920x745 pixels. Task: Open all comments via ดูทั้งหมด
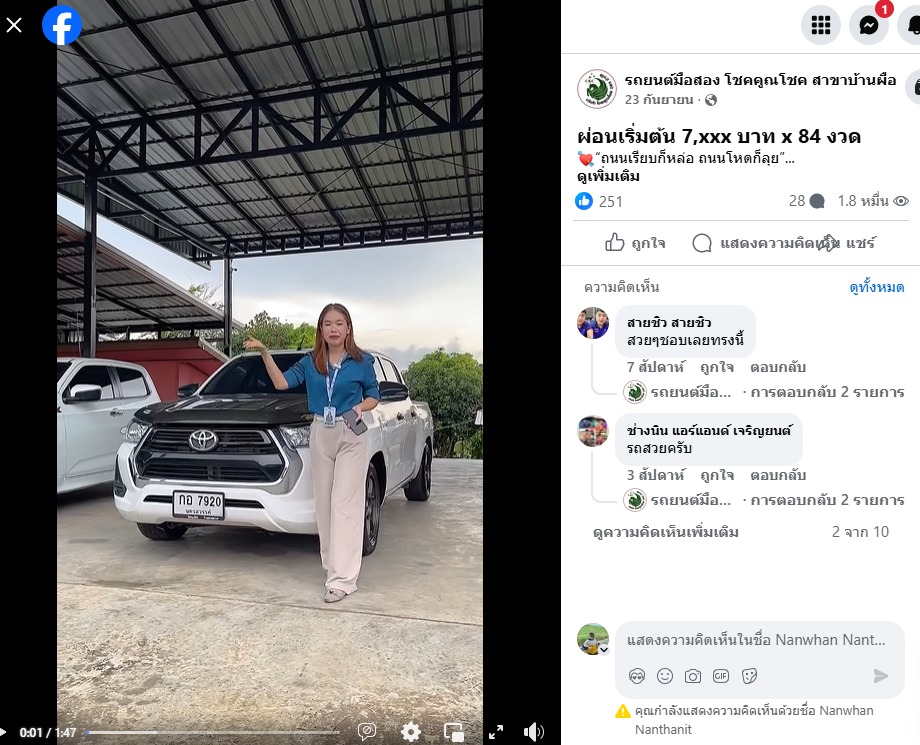coord(877,287)
